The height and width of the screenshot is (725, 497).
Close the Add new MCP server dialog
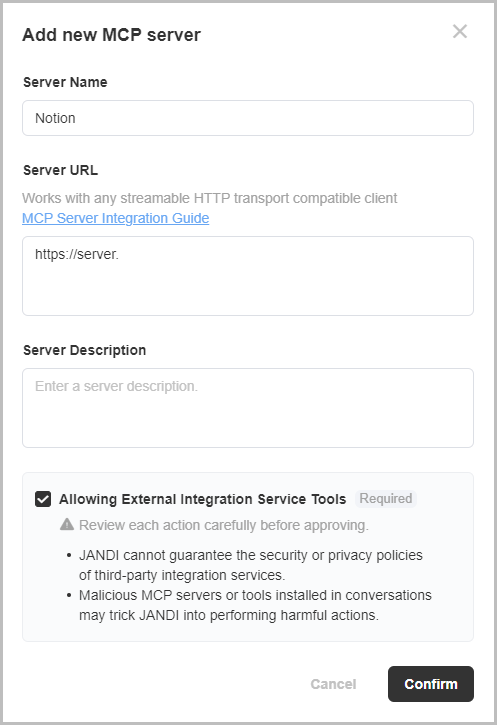[x=460, y=31]
